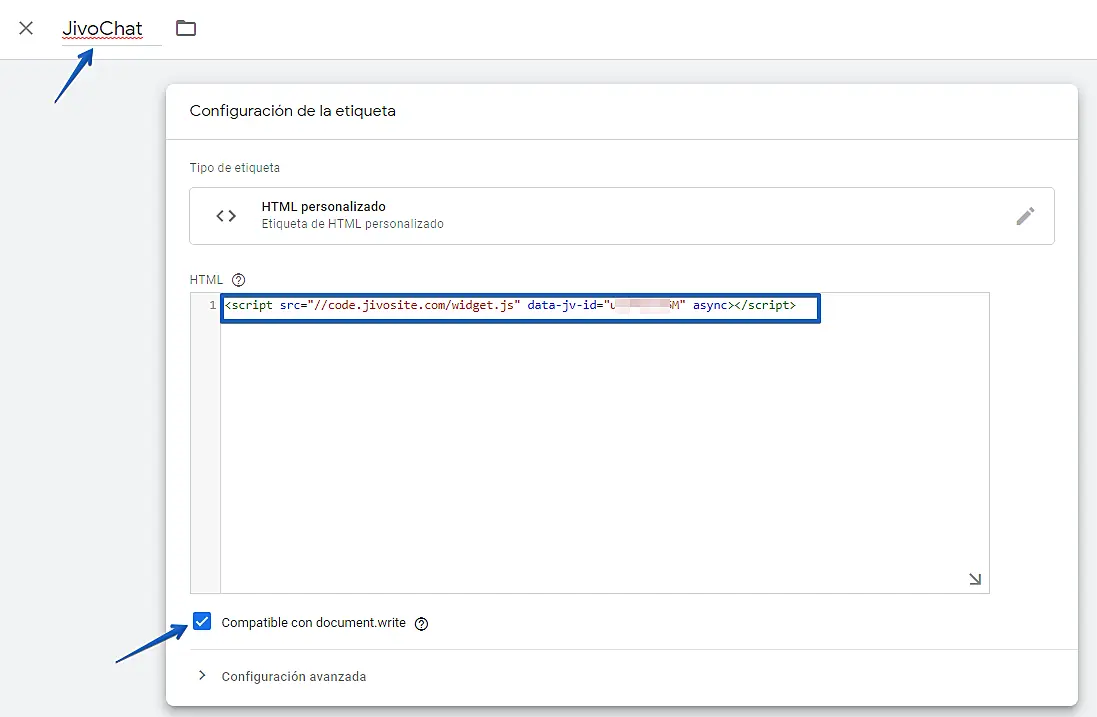Click the 'Tipo de etiqueta' label

[x=235, y=167]
